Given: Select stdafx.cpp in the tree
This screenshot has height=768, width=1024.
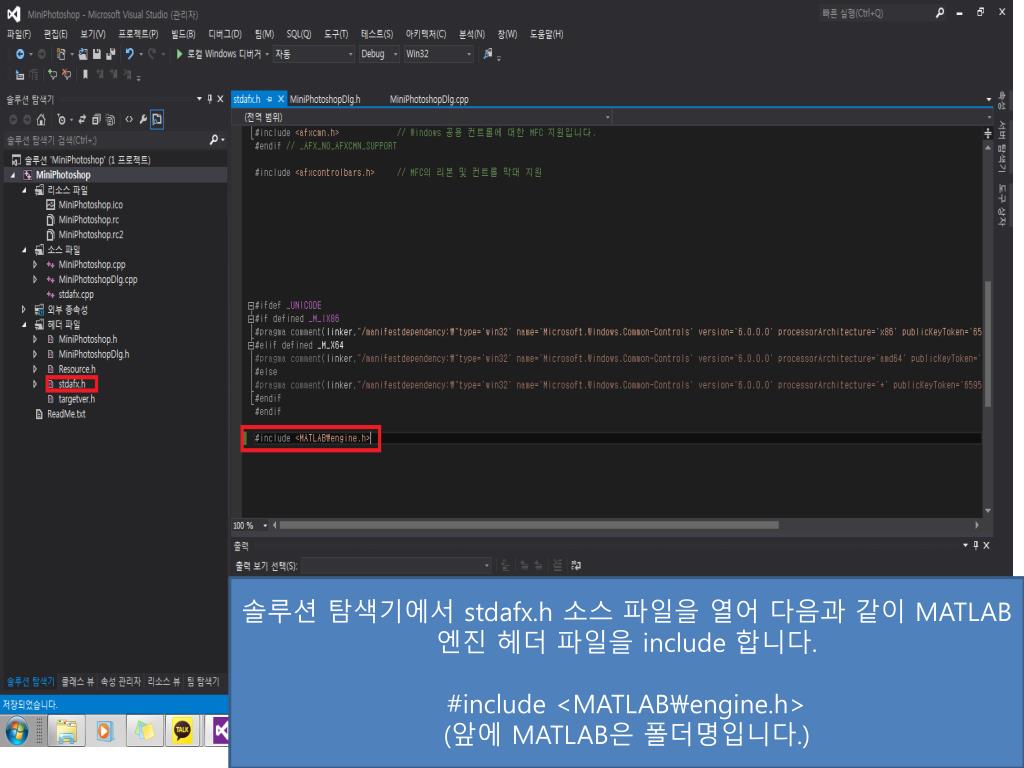Looking at the screenshot, I should (76, 295).
